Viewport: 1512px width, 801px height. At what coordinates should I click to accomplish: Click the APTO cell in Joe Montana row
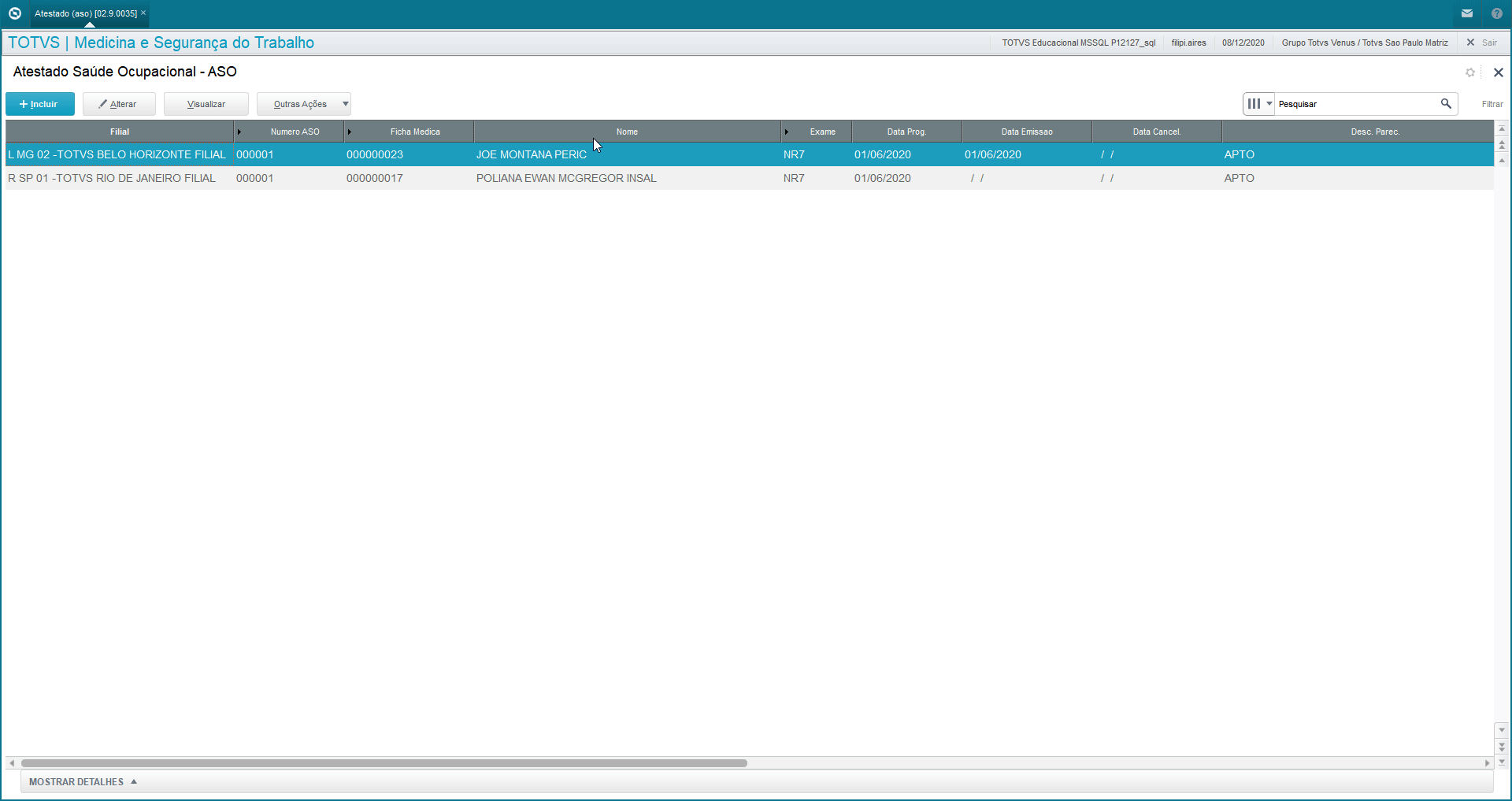1240,154
